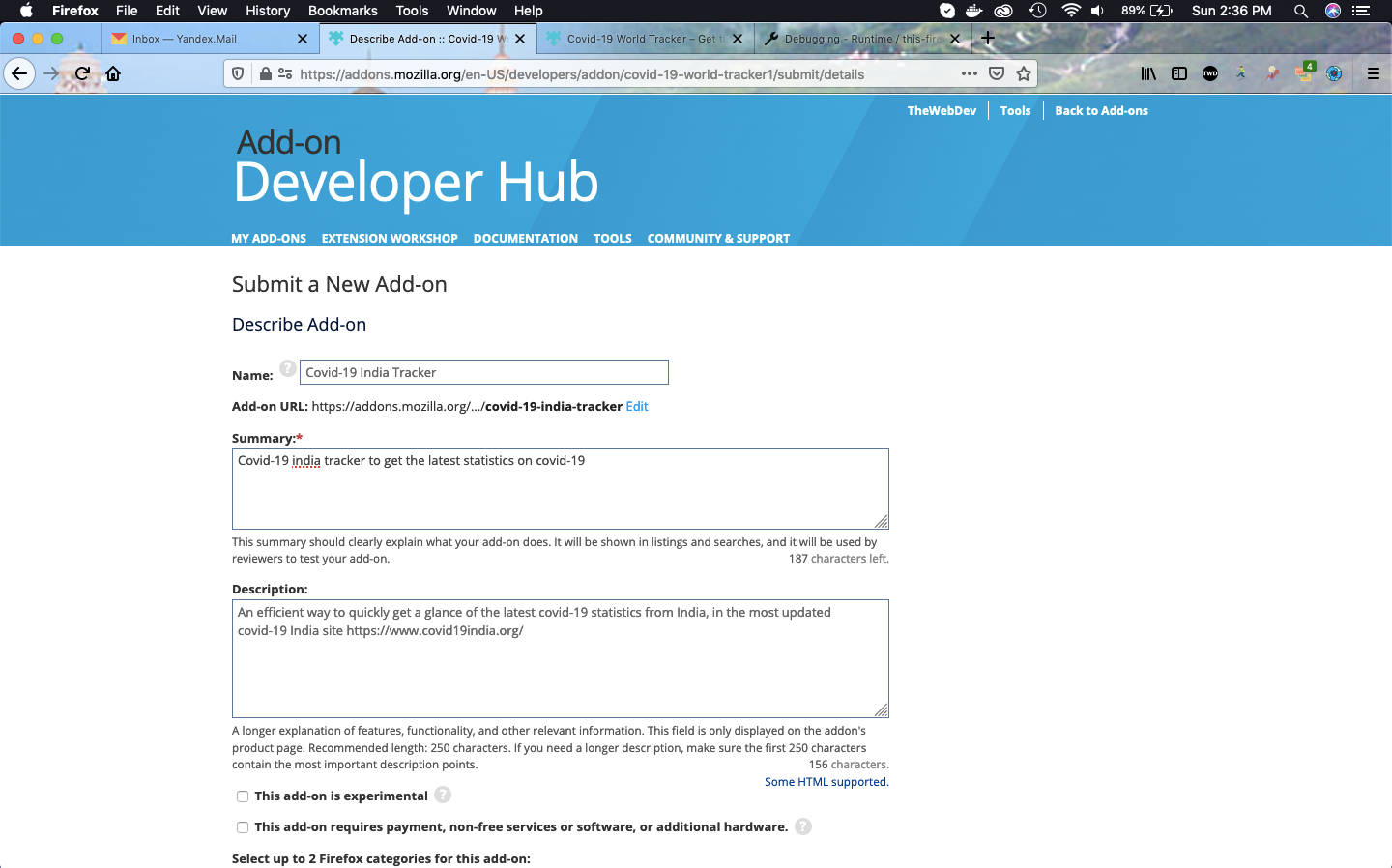Open macOS Spotlight search
1392x868 pixels.
coord(1301,11)
